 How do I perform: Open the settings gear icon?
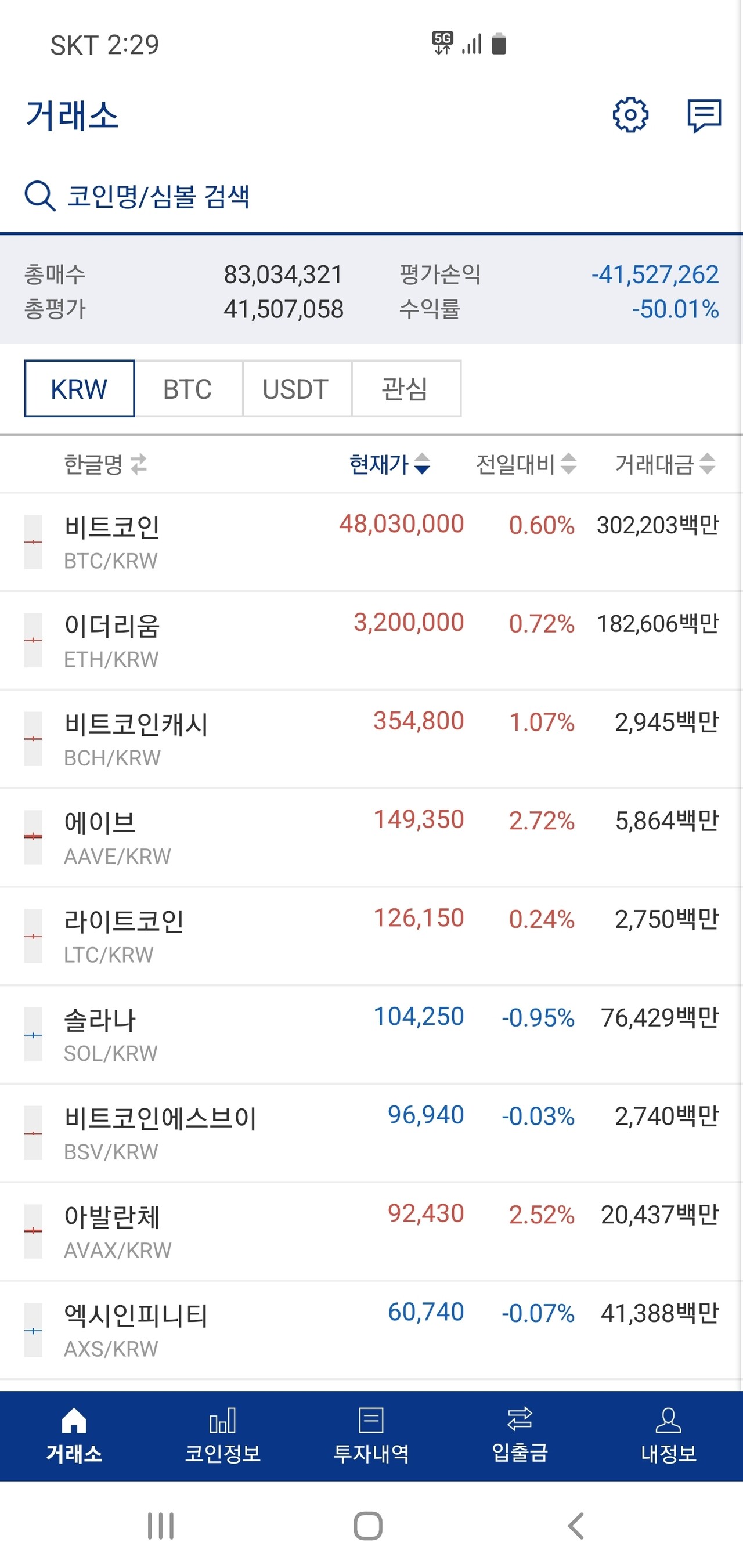pyautogui.click(x=632, y=115)
